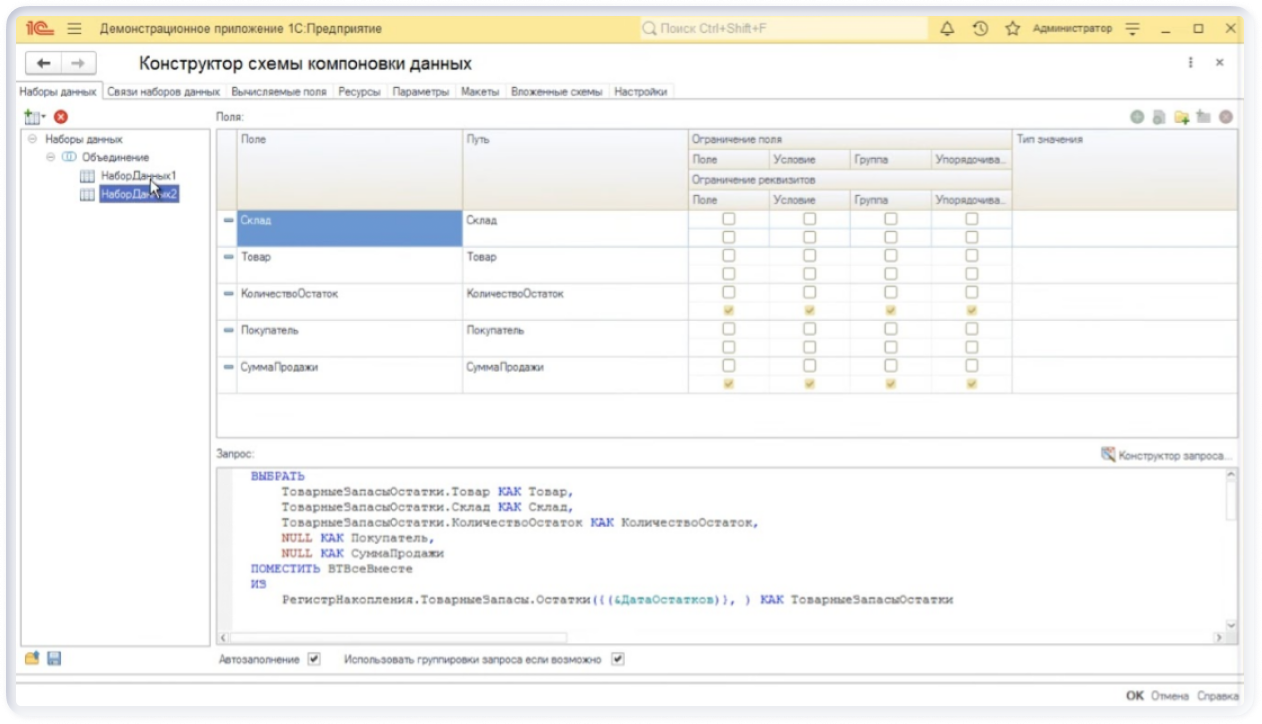The height and width of the screenshot is (724, 1262).
Task: Uncheck СуммаПродажи attribute-restriction Поле checkbox
Action: point(729,384)
